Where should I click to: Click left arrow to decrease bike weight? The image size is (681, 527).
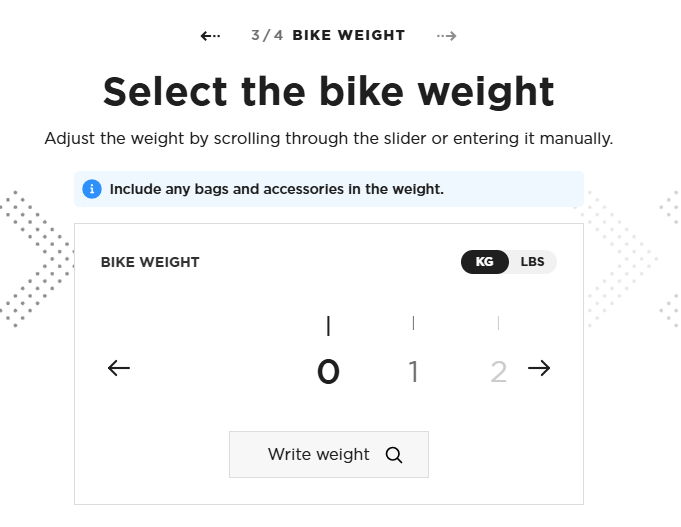pyautogui.click(x=119, y=368)
